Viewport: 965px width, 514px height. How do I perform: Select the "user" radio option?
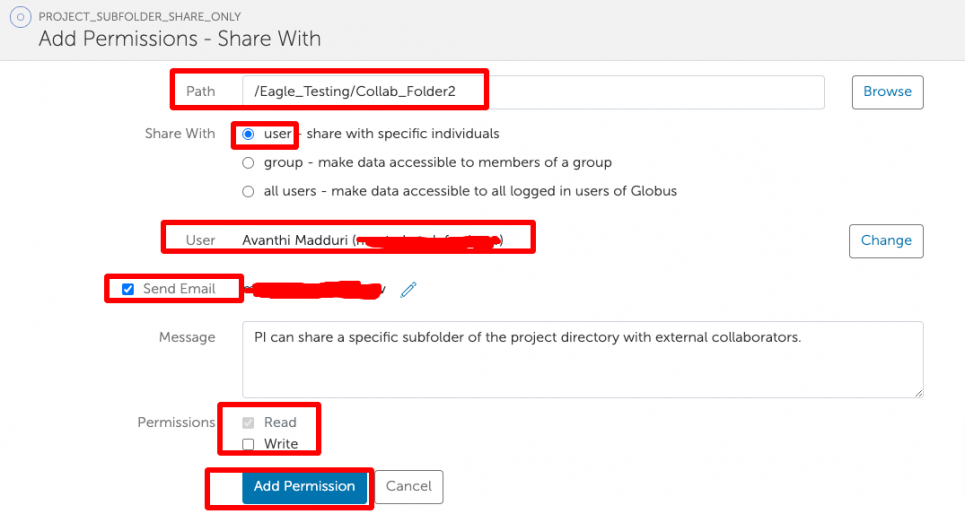[248, 134]
